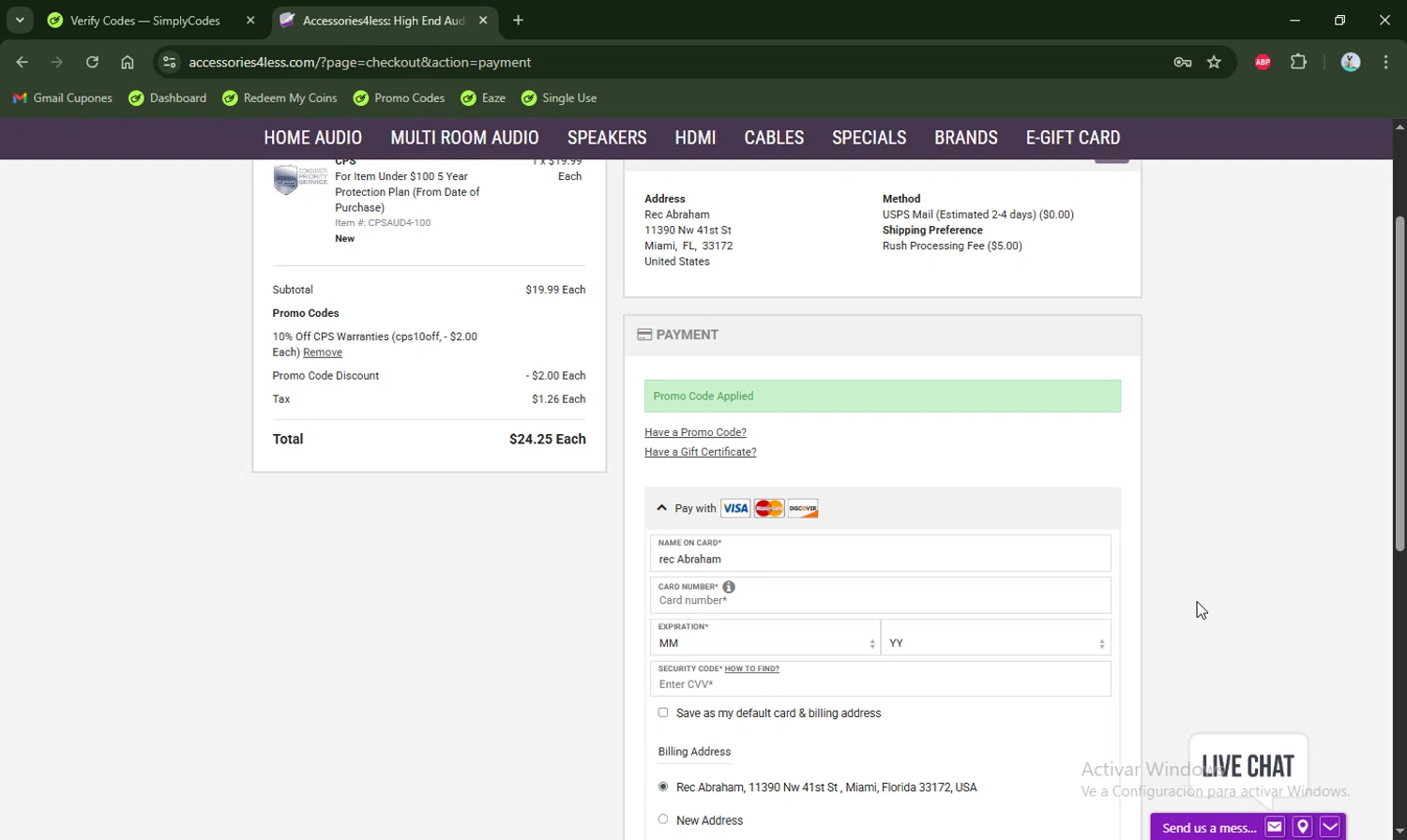Image resolution: width=1407 pixels, height=840 pixels.
Task: Open a new browser tab
Action: tap(518, 20)
